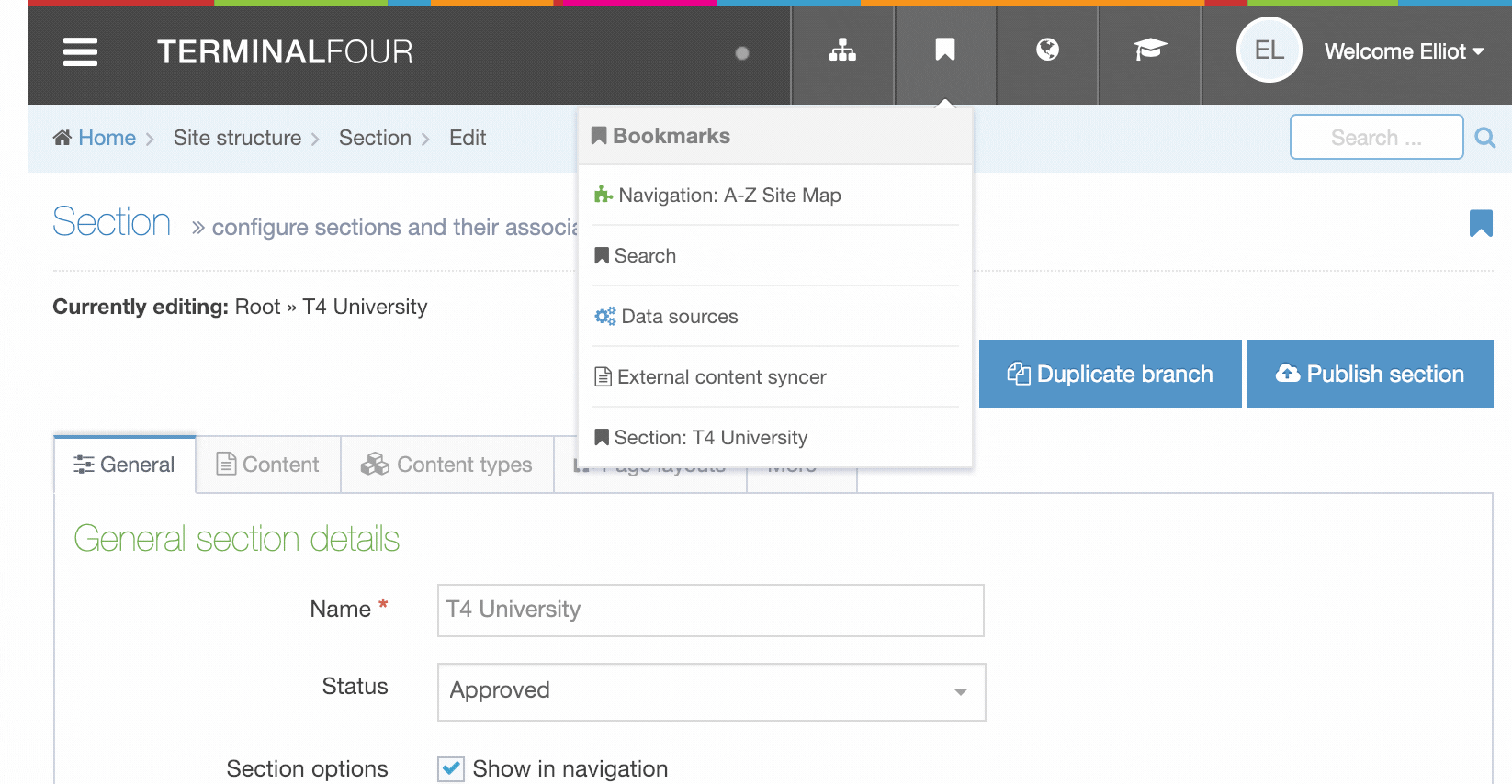
Task: Switch to the Content tab
Action: (x=267, y=465)
